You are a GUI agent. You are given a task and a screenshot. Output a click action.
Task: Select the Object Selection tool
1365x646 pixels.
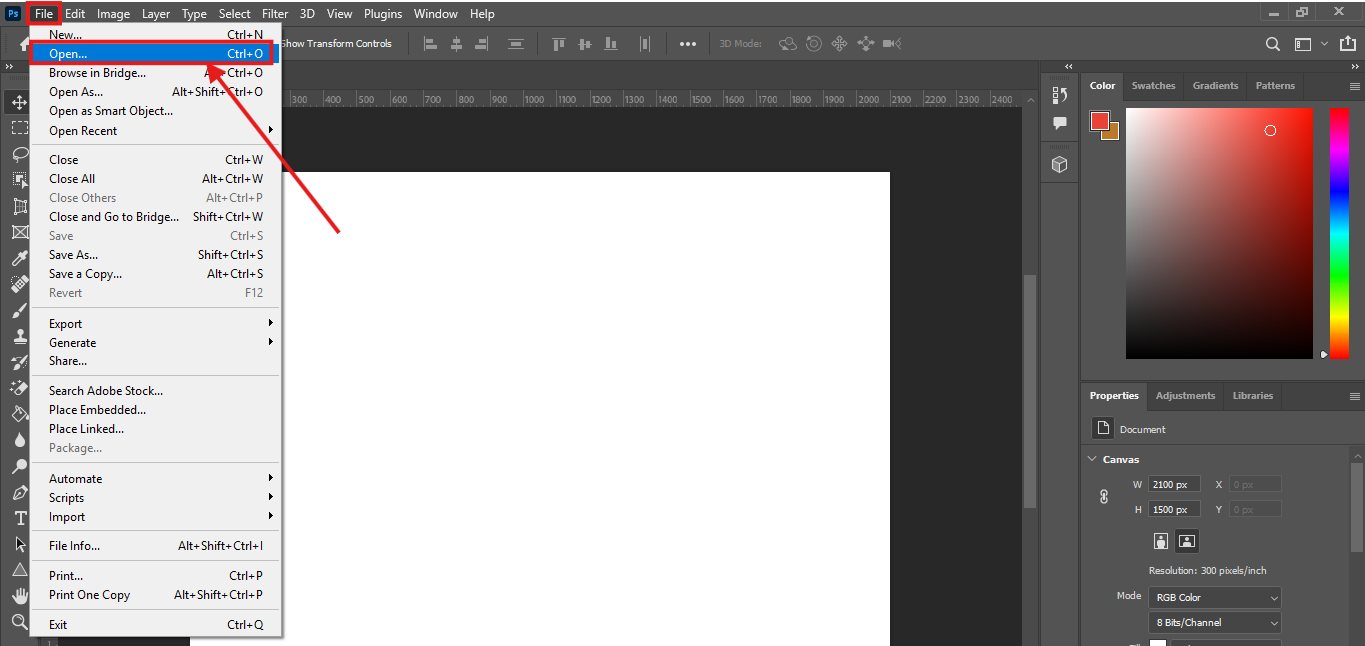(x=19, y=180)
